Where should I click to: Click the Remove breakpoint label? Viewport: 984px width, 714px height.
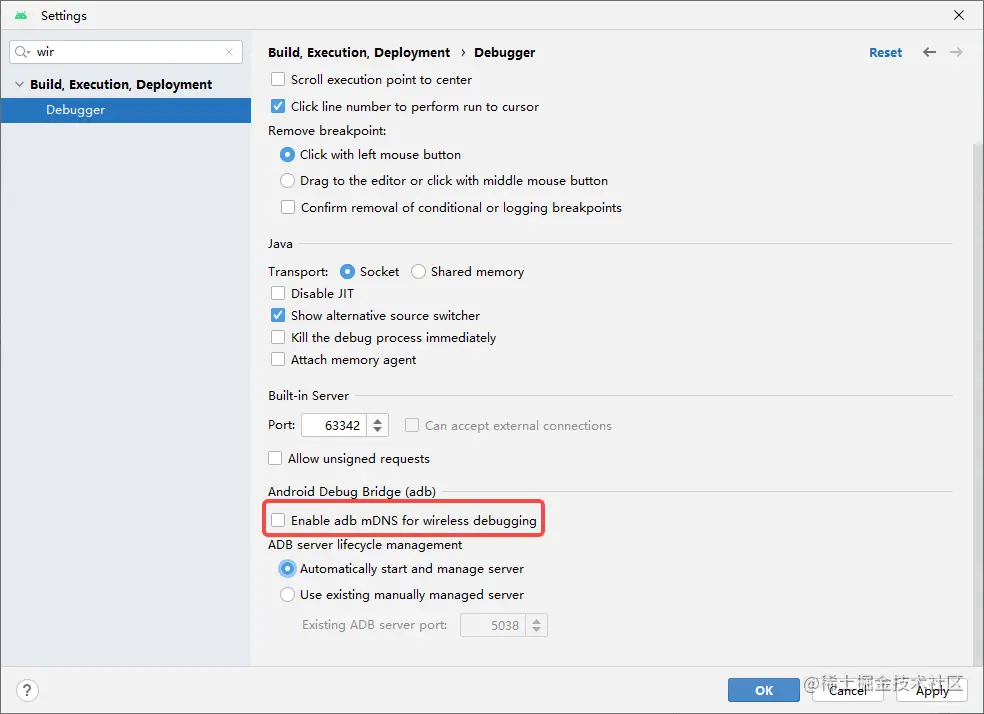(327, 131)
